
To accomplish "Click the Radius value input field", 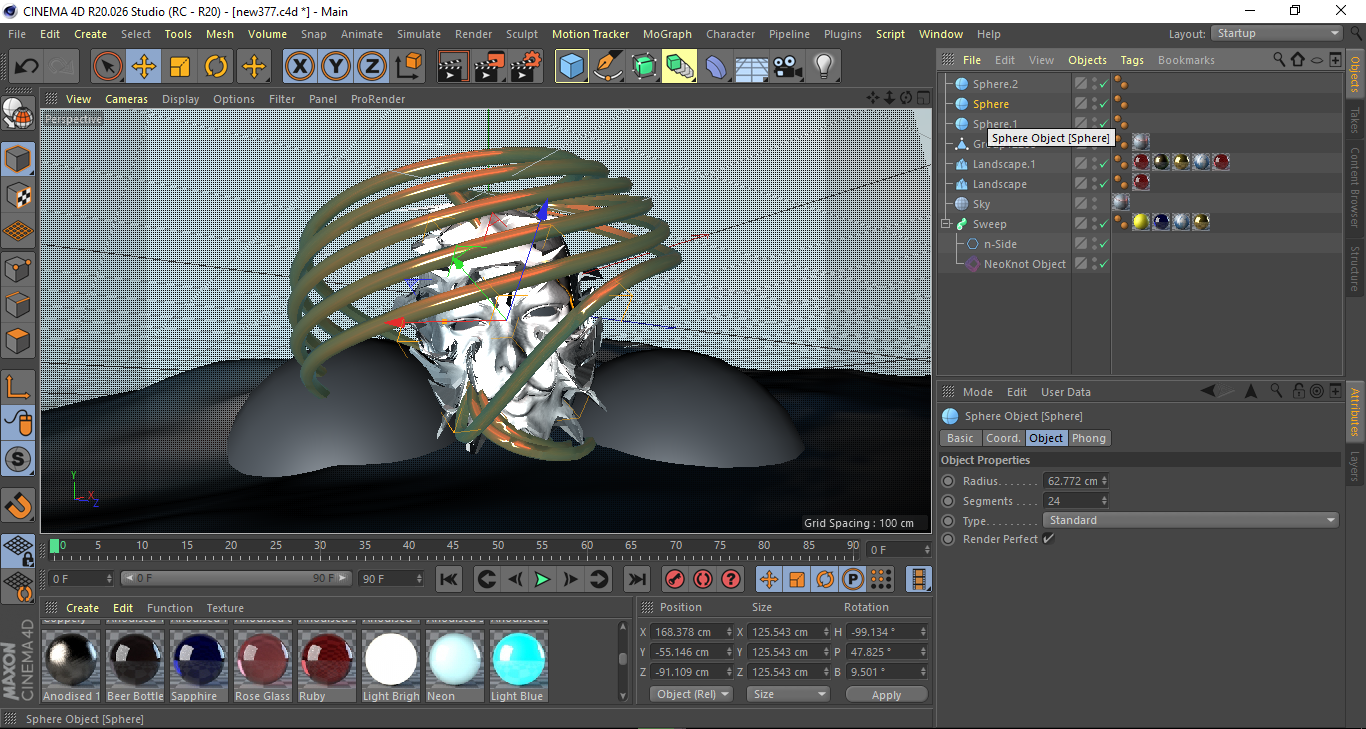I will coord(1071,481).
